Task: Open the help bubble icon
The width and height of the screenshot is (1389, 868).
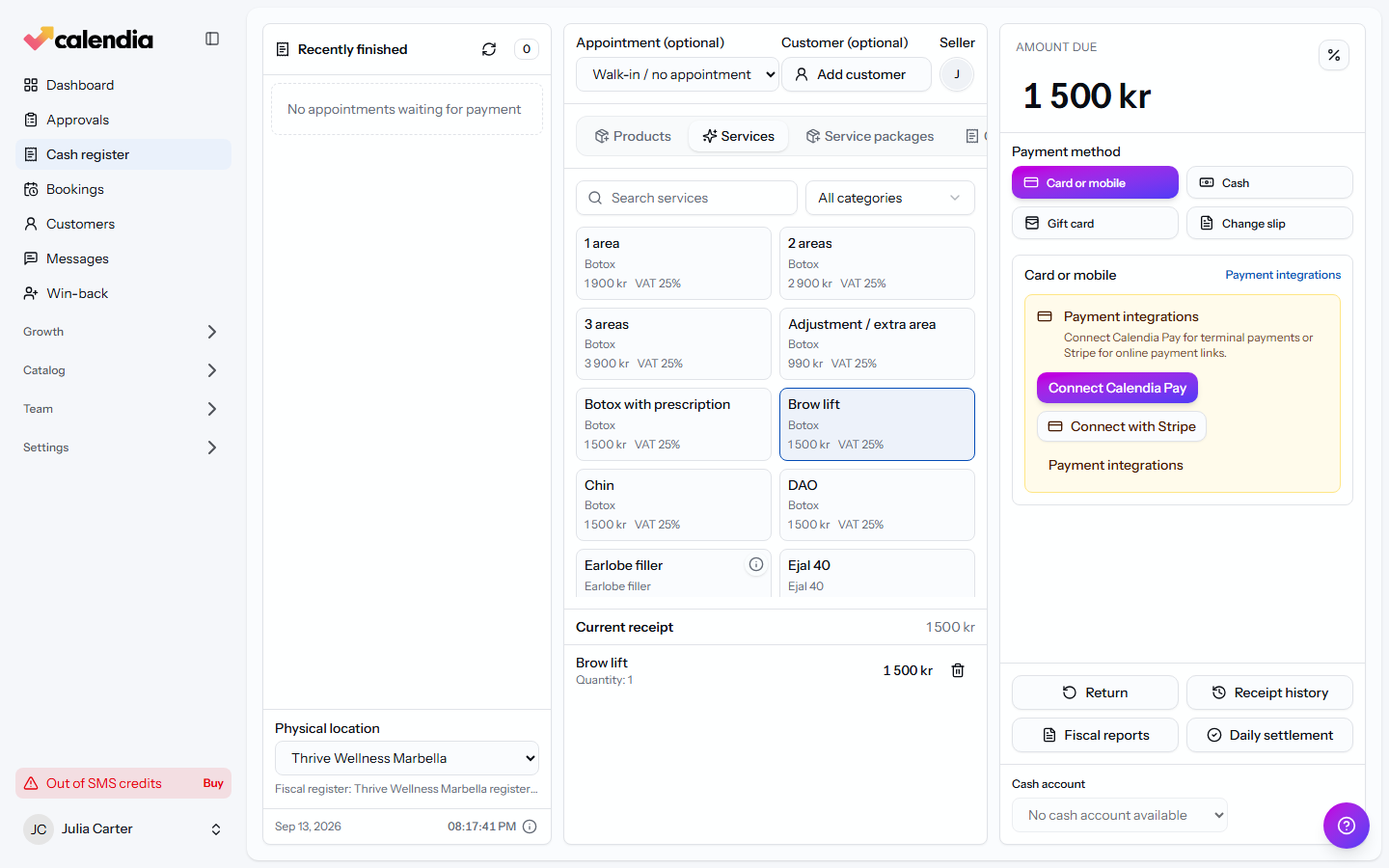Action: point(1347,826)
